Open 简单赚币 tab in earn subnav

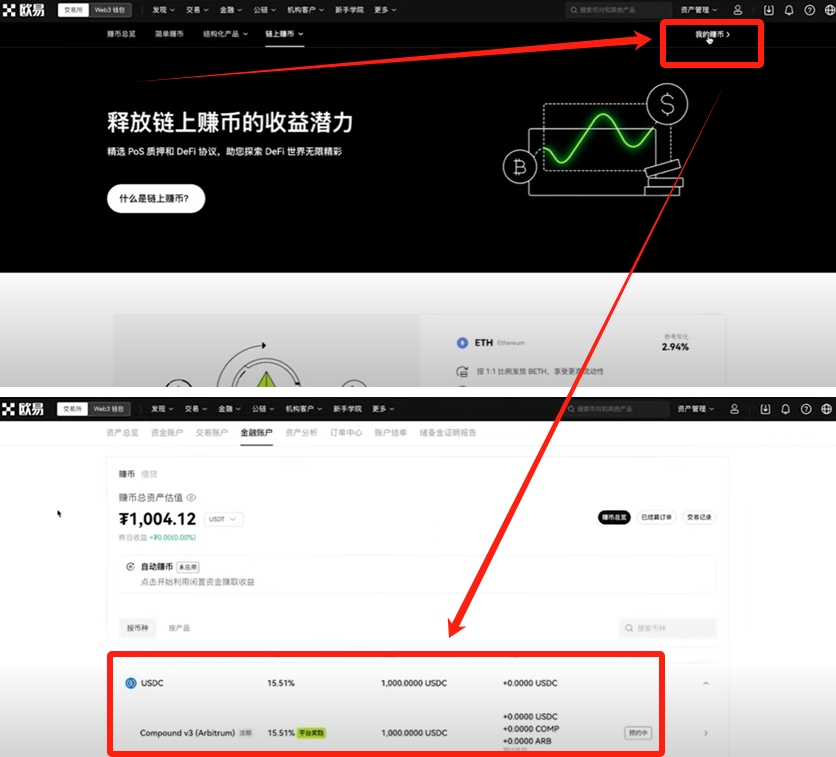tap(169, 34)
